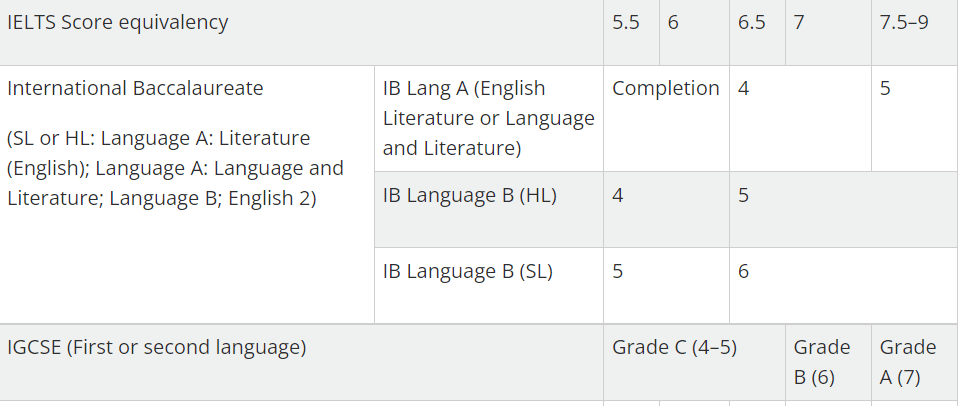Click the IB Language B (SL) cell
Image resolution: width=958 pixels, height=406 pixels.
point(489,286)
